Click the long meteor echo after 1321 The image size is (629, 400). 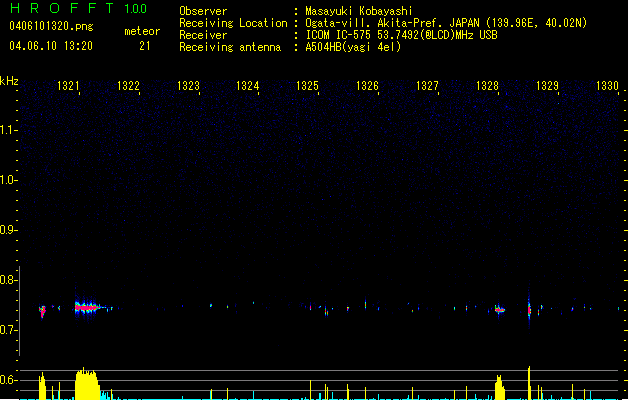[87, 308]
